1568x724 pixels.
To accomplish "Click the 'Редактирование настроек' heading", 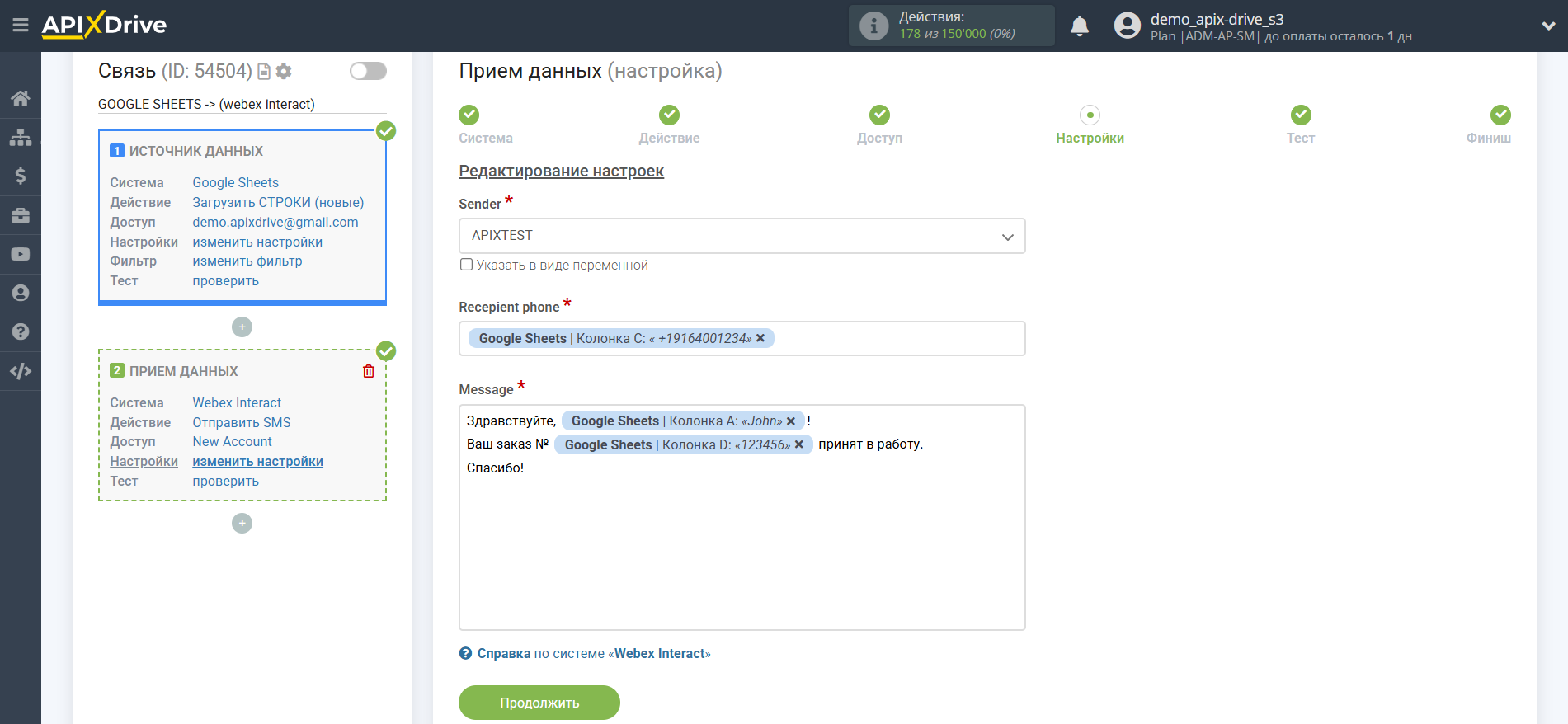I will (x=561, y=171).
